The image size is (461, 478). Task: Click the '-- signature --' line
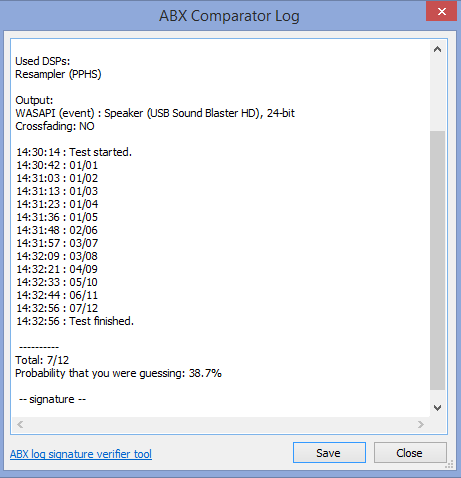(x=52, y=399)
